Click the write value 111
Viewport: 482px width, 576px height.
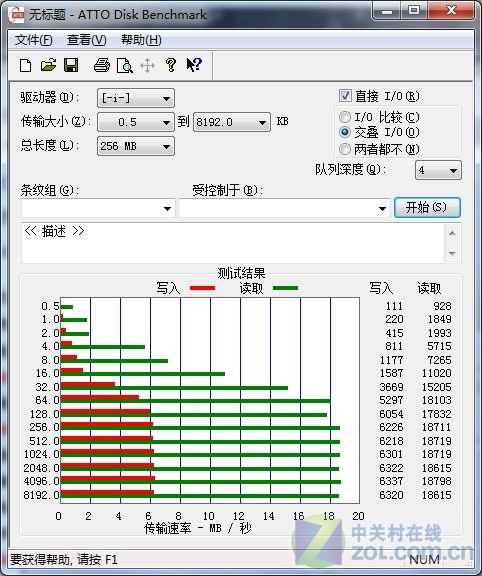(x=394, y=306)
